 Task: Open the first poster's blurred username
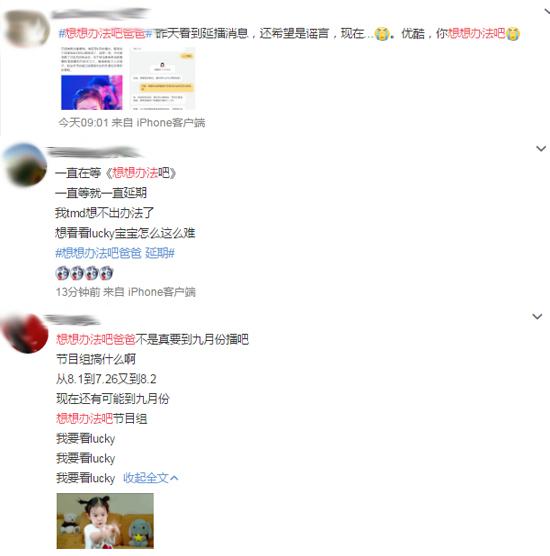(x=100, y=14)
